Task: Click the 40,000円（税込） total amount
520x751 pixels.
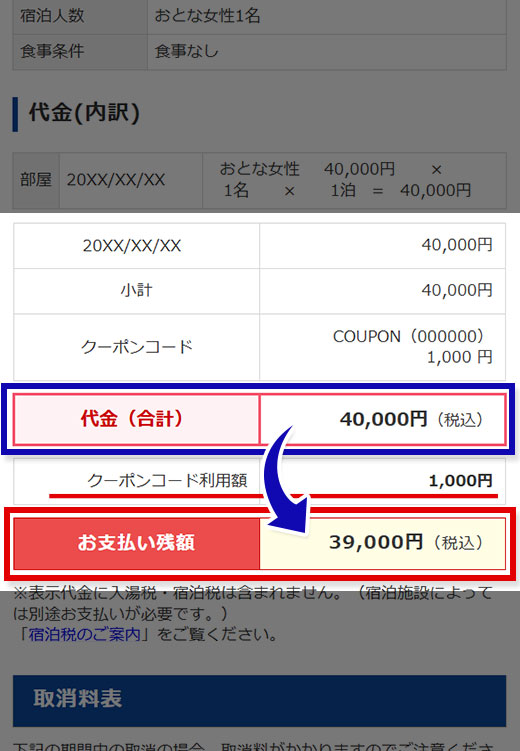Action: point(411,419)
